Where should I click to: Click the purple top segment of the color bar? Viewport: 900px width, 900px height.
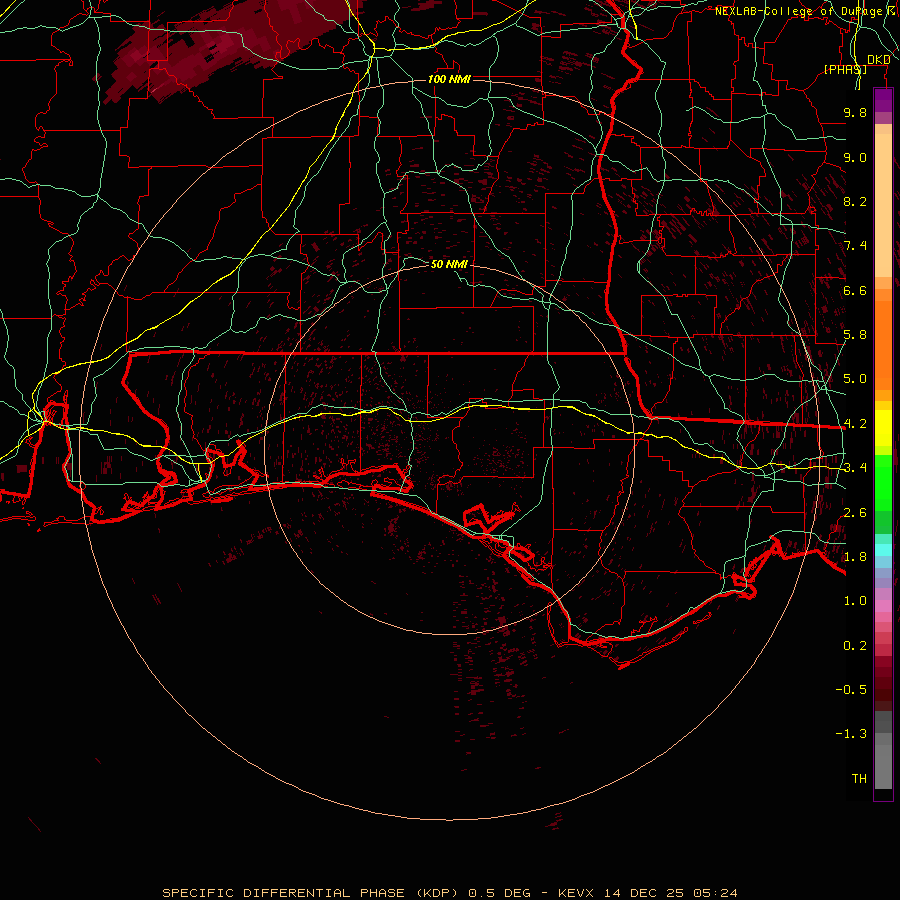tap(883, 100)
